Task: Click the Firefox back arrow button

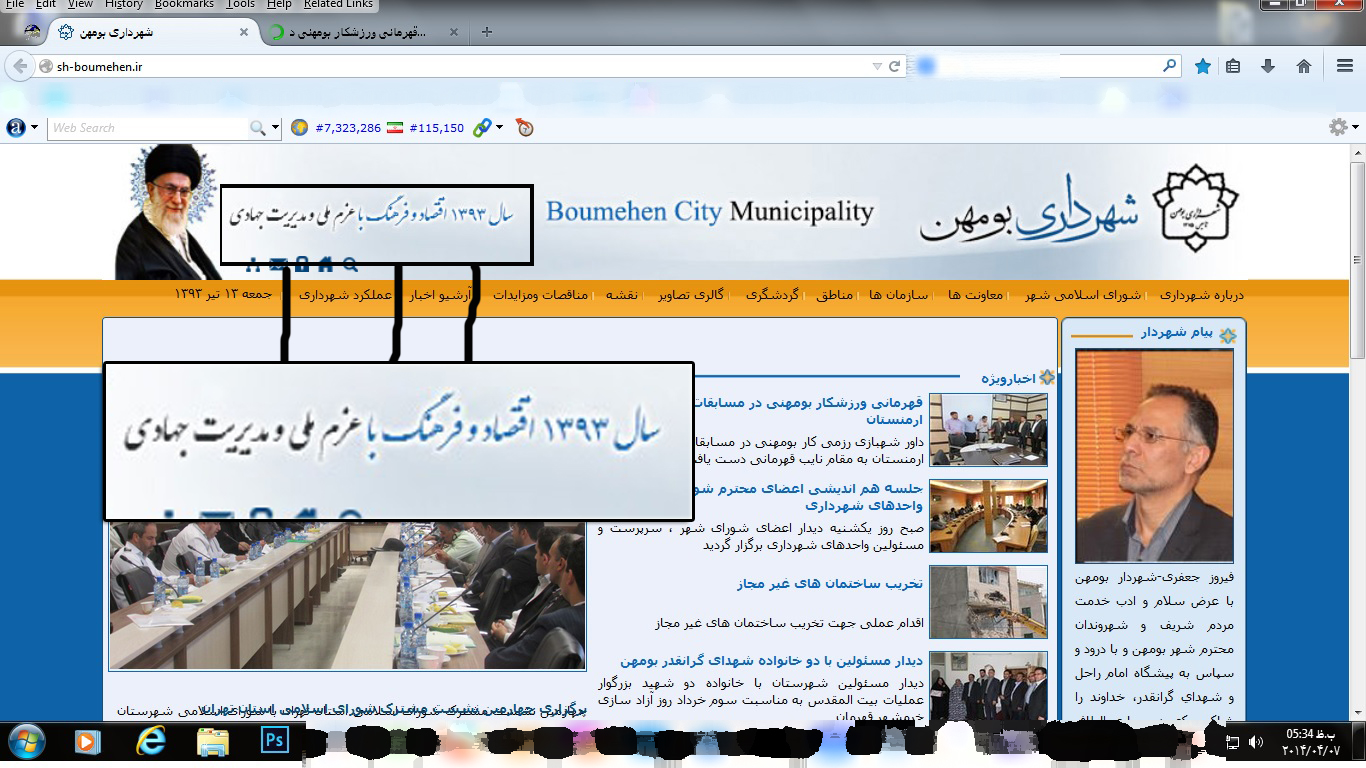Action: (x=19, y=67)
